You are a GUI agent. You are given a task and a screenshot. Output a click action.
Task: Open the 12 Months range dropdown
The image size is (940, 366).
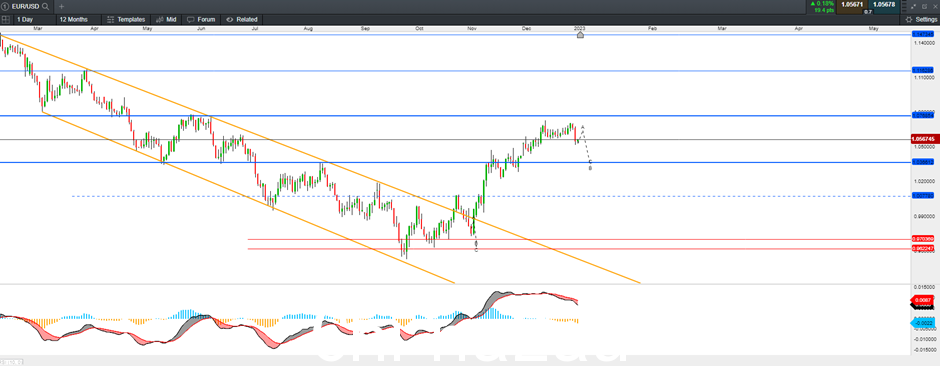coord(80,19)
